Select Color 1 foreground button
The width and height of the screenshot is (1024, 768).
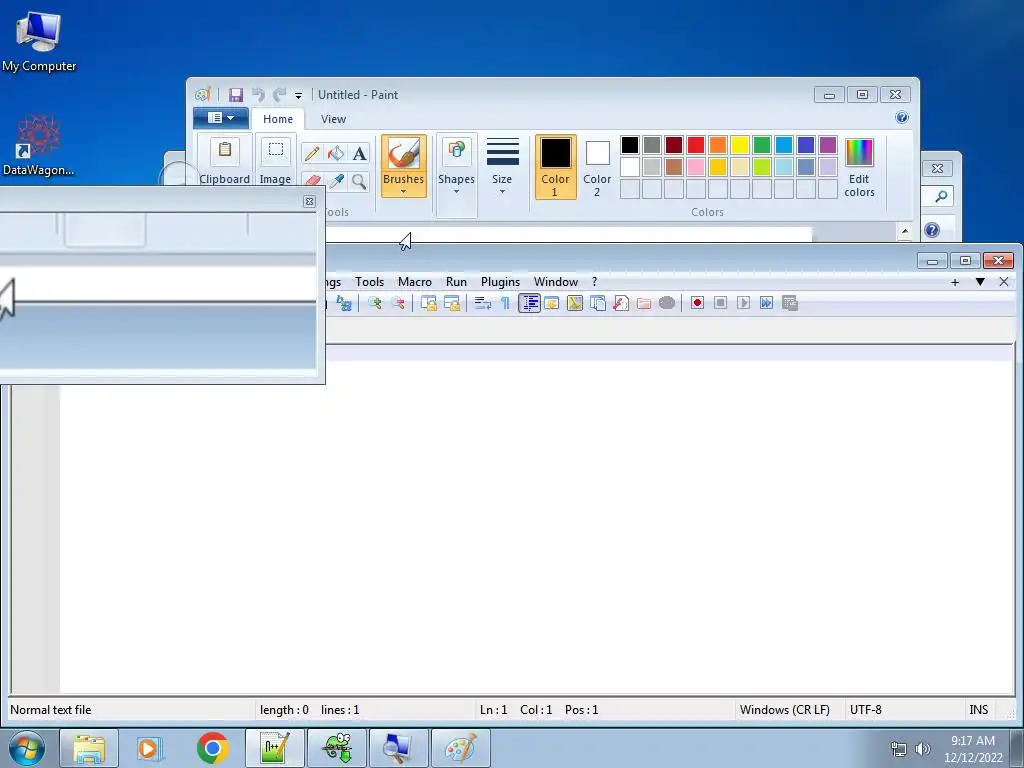pos(555,167)
